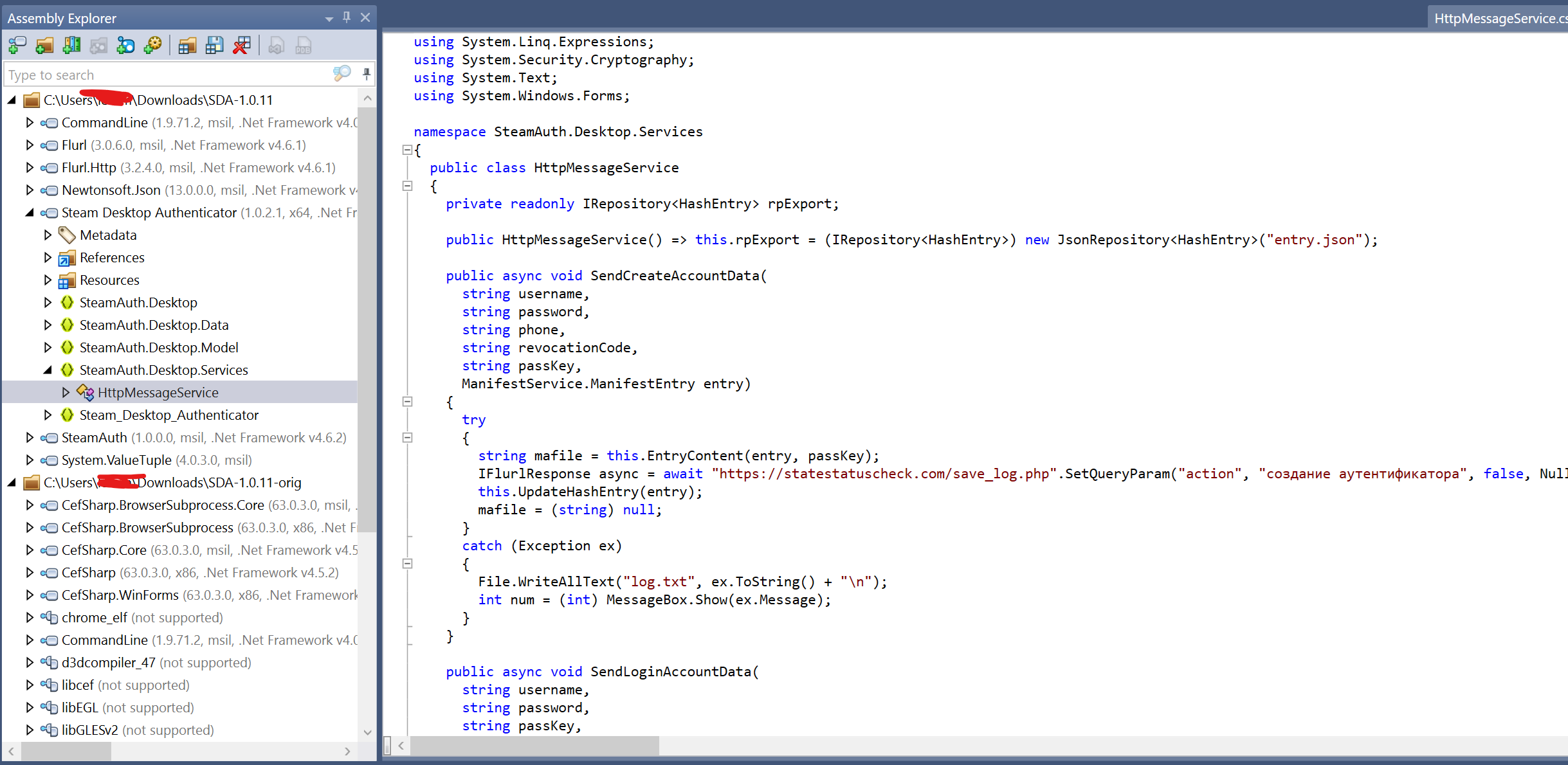The width and height of the screenshot is (1568, 765).
Task: Toggle the pin inside the search box
Action: [367, 74]
